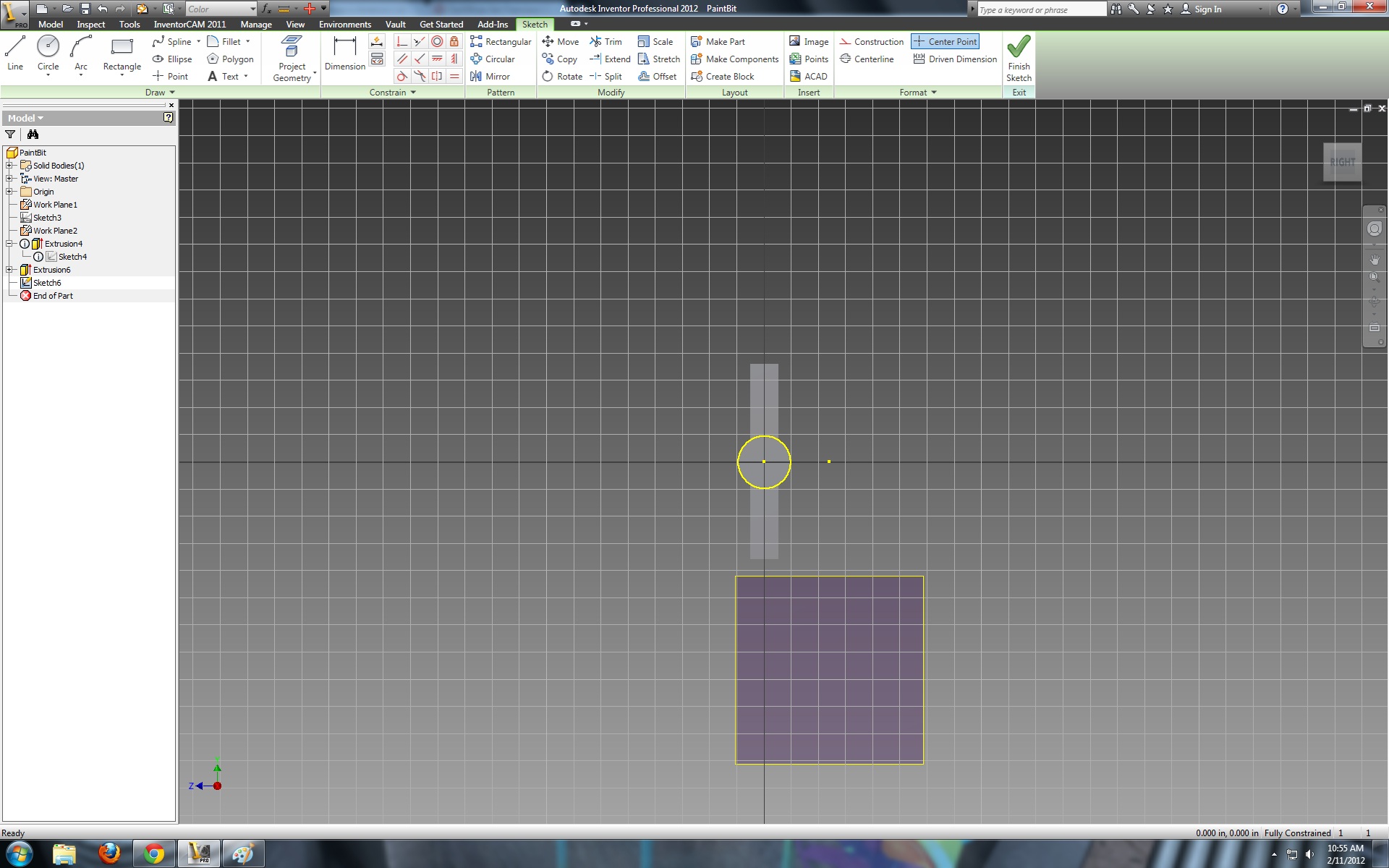This screenshot has height=868, width=1389.
Task: Choose the Ellipse tool
Action: pos(172,59)
